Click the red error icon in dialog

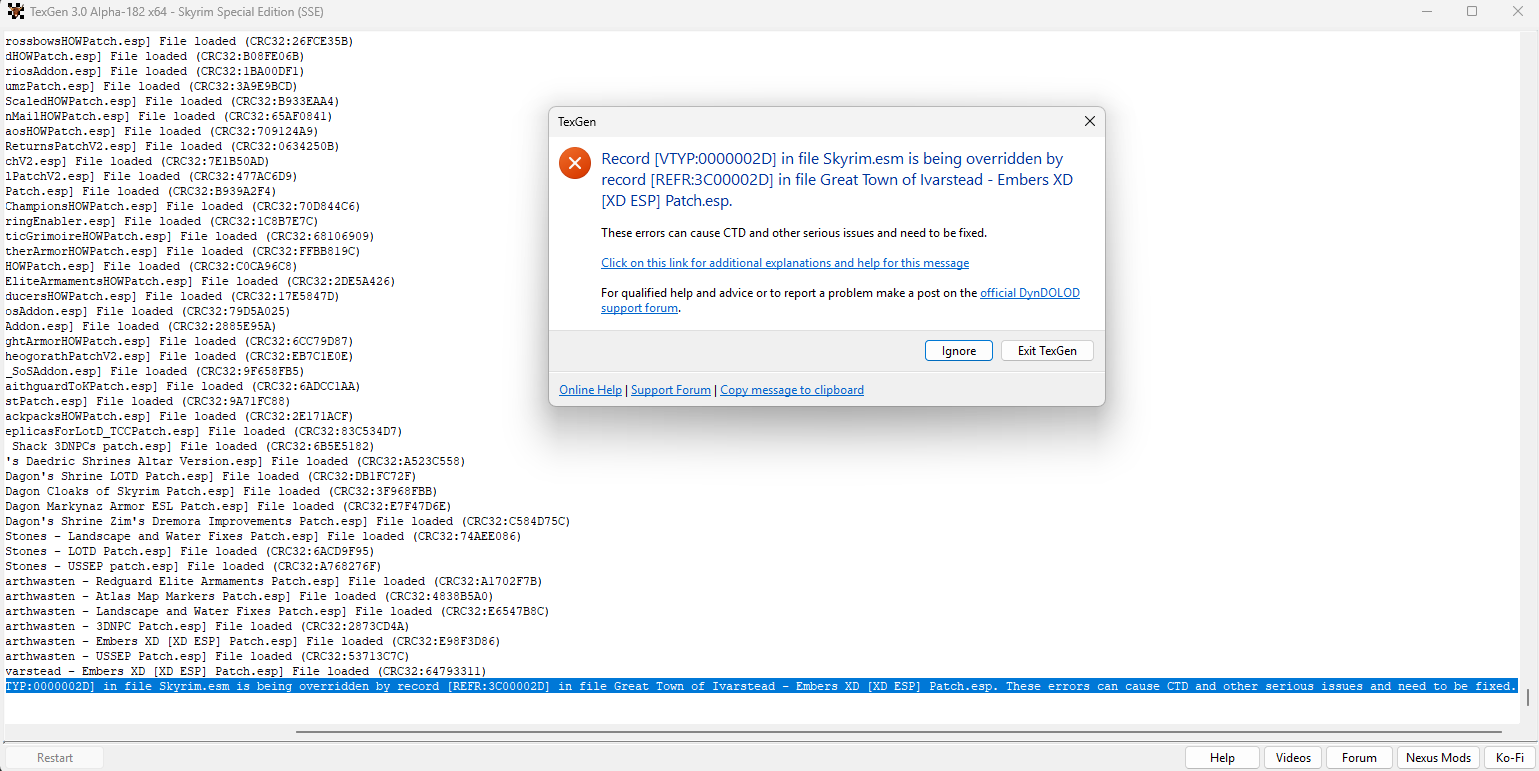pyautogui.click(x=575, y=163)
